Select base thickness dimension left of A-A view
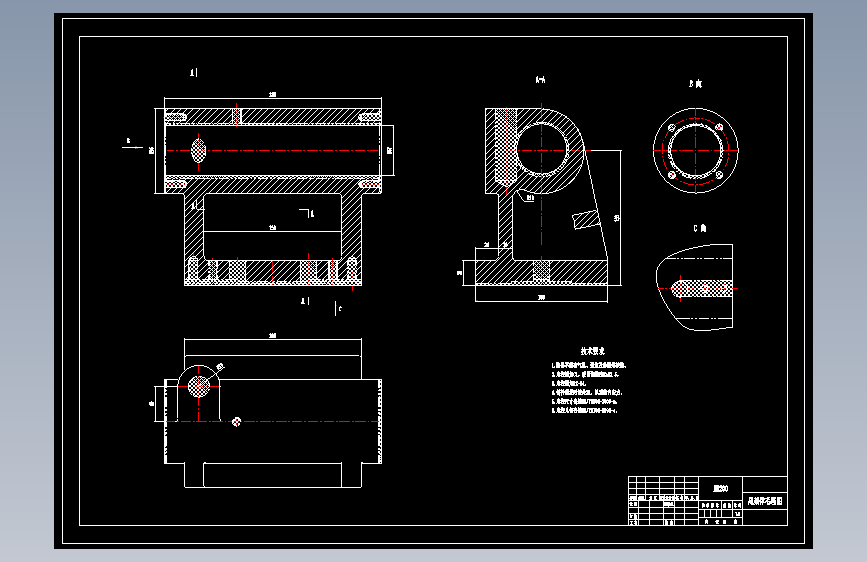Viewport: 867px width, 562px height. click(461, 273)
